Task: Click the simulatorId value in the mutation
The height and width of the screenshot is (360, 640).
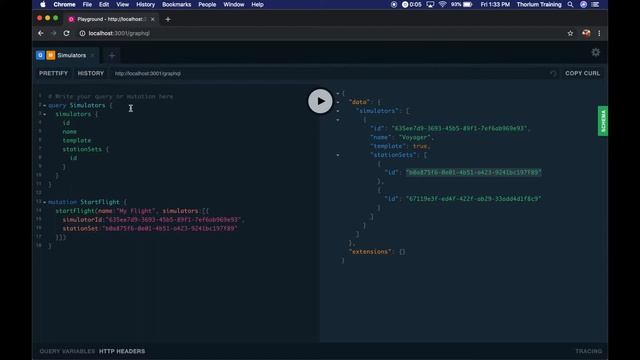Action: tap(173, 220)
